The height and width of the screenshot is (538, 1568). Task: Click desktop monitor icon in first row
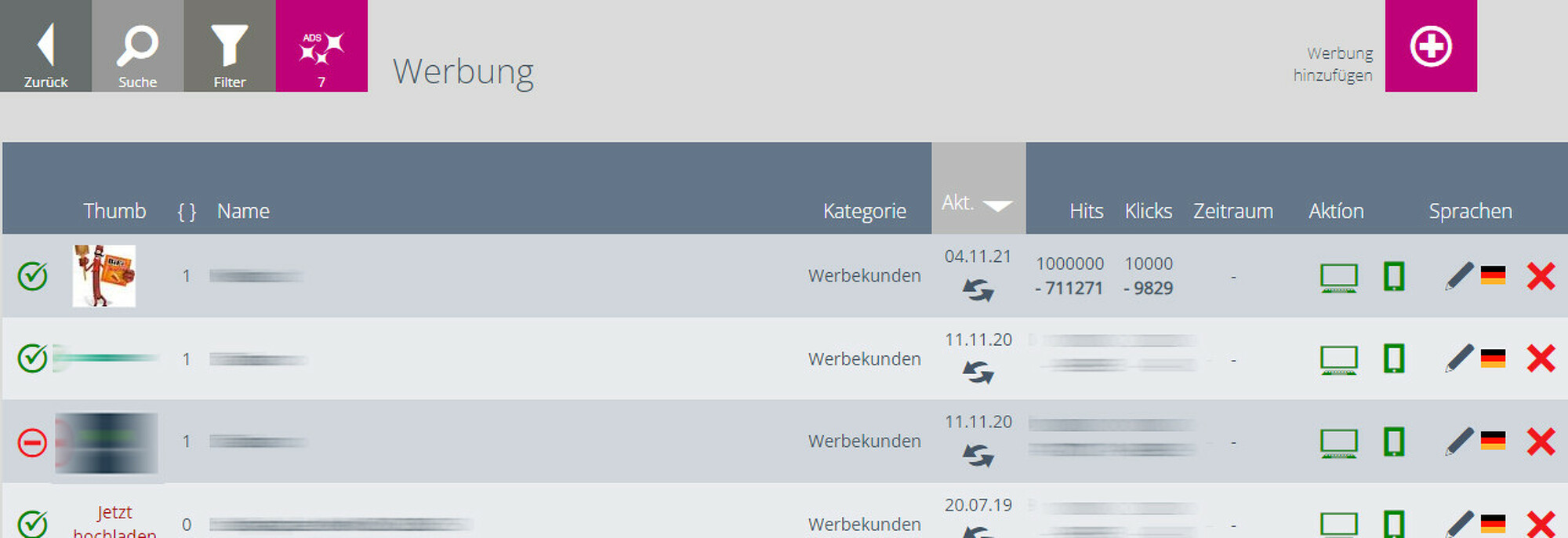(1338, 278)
